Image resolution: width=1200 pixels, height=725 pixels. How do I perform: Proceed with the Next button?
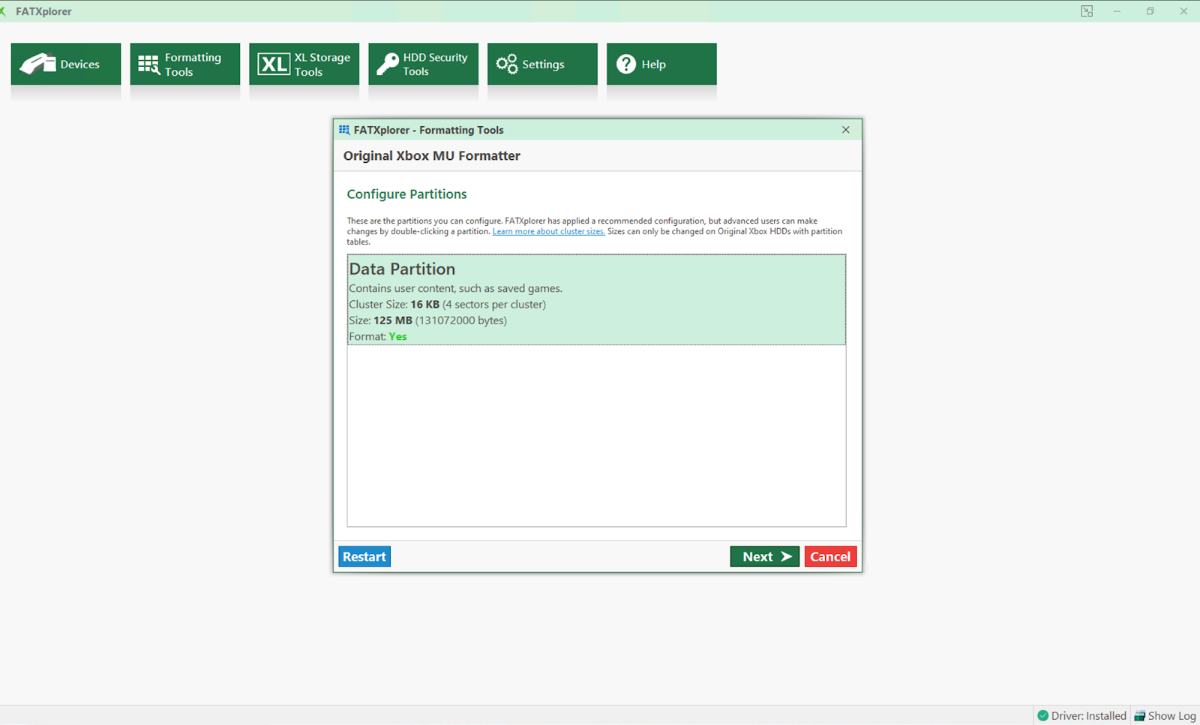click(x=765, y=557)
